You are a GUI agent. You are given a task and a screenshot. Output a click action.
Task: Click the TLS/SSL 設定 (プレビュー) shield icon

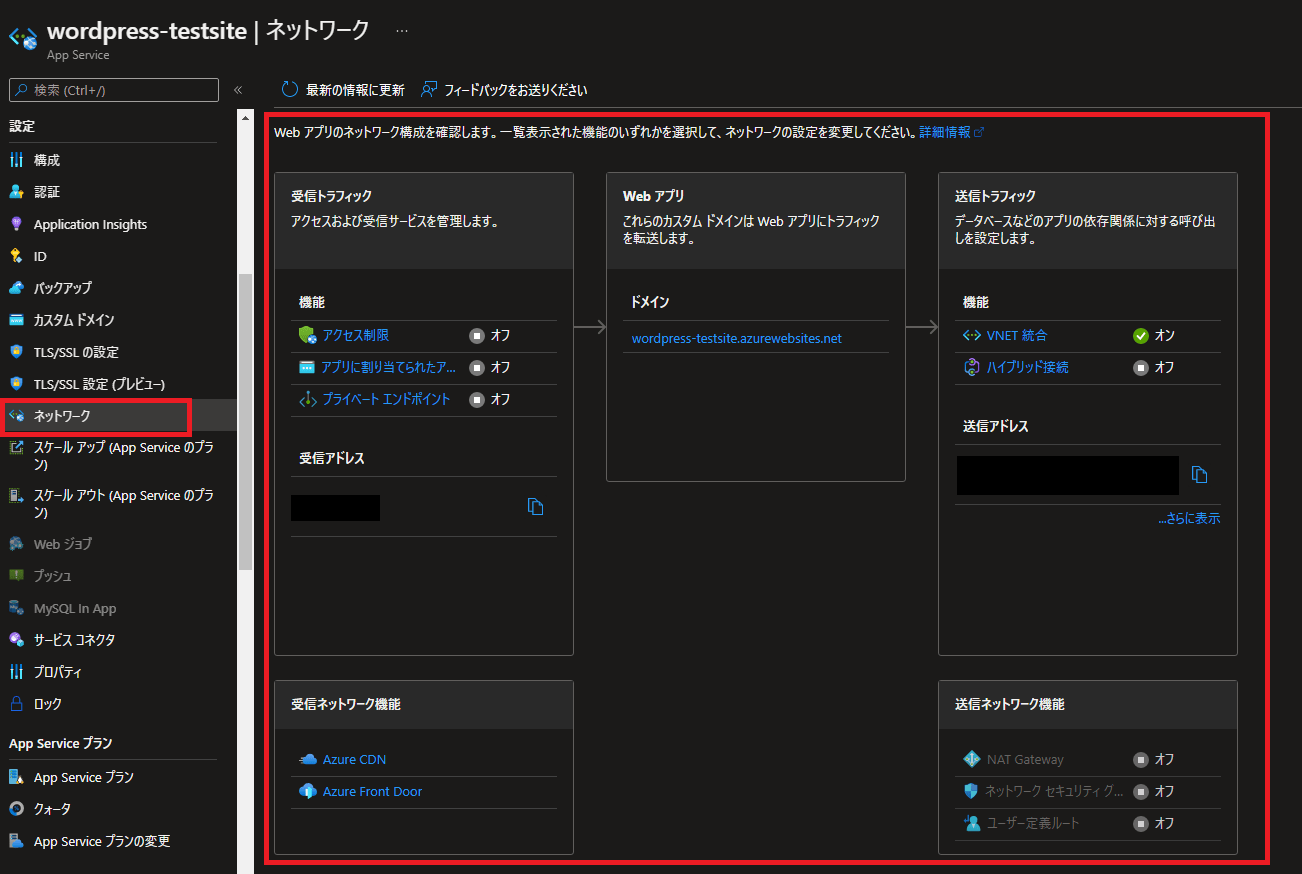click(x=16, y=384)
